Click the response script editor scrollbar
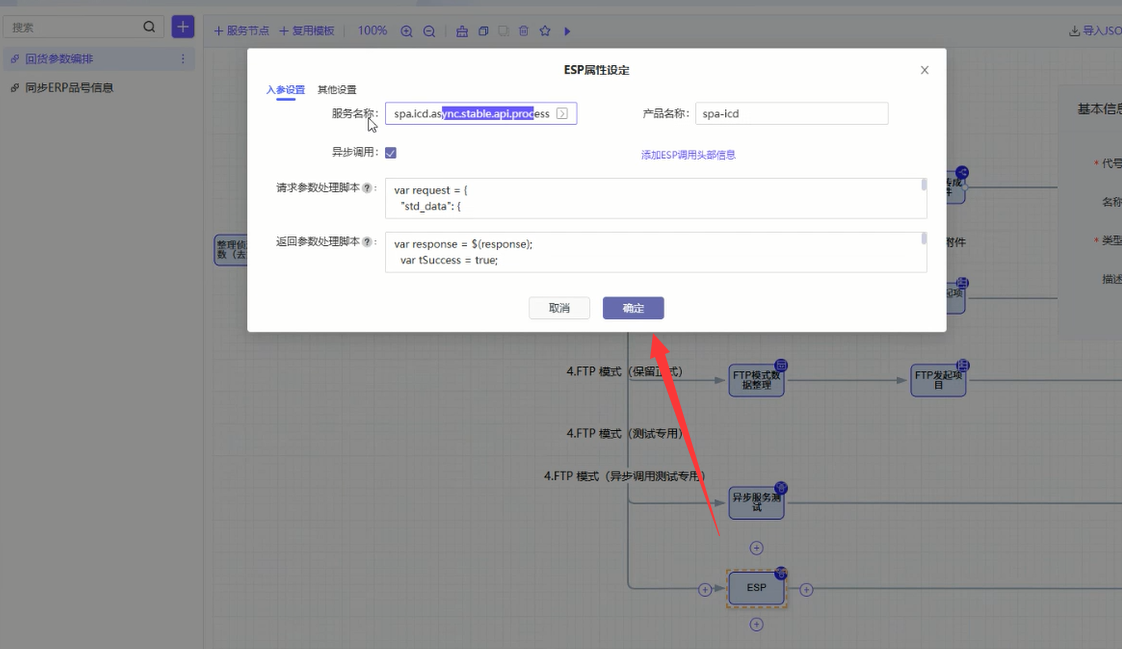Screen dimensions: 1122x649 pyautogui.click(x=924, y=238)
